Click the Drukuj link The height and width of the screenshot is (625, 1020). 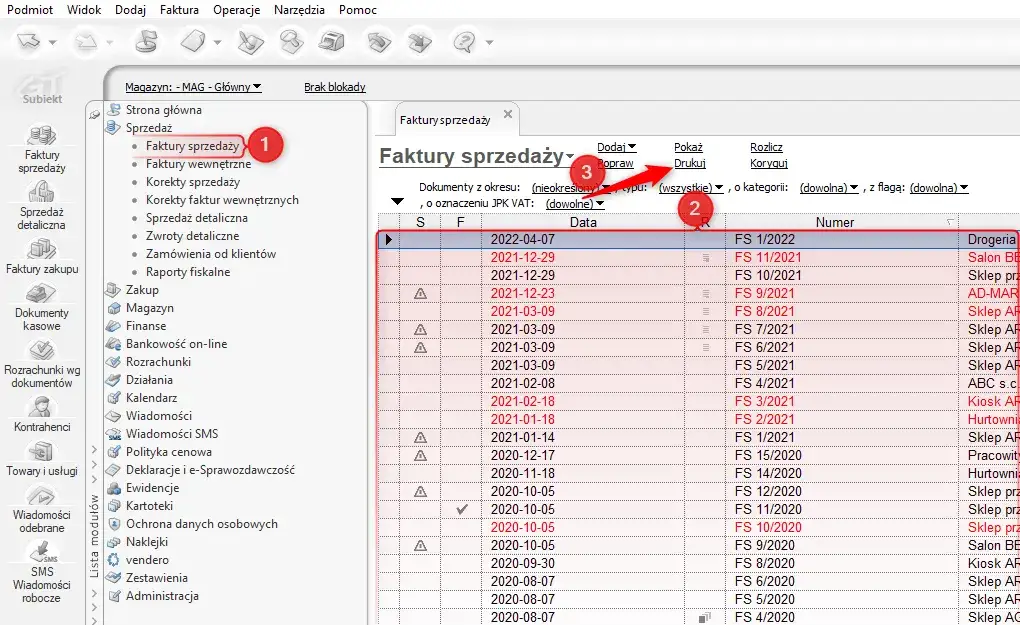tap(690, 163)
